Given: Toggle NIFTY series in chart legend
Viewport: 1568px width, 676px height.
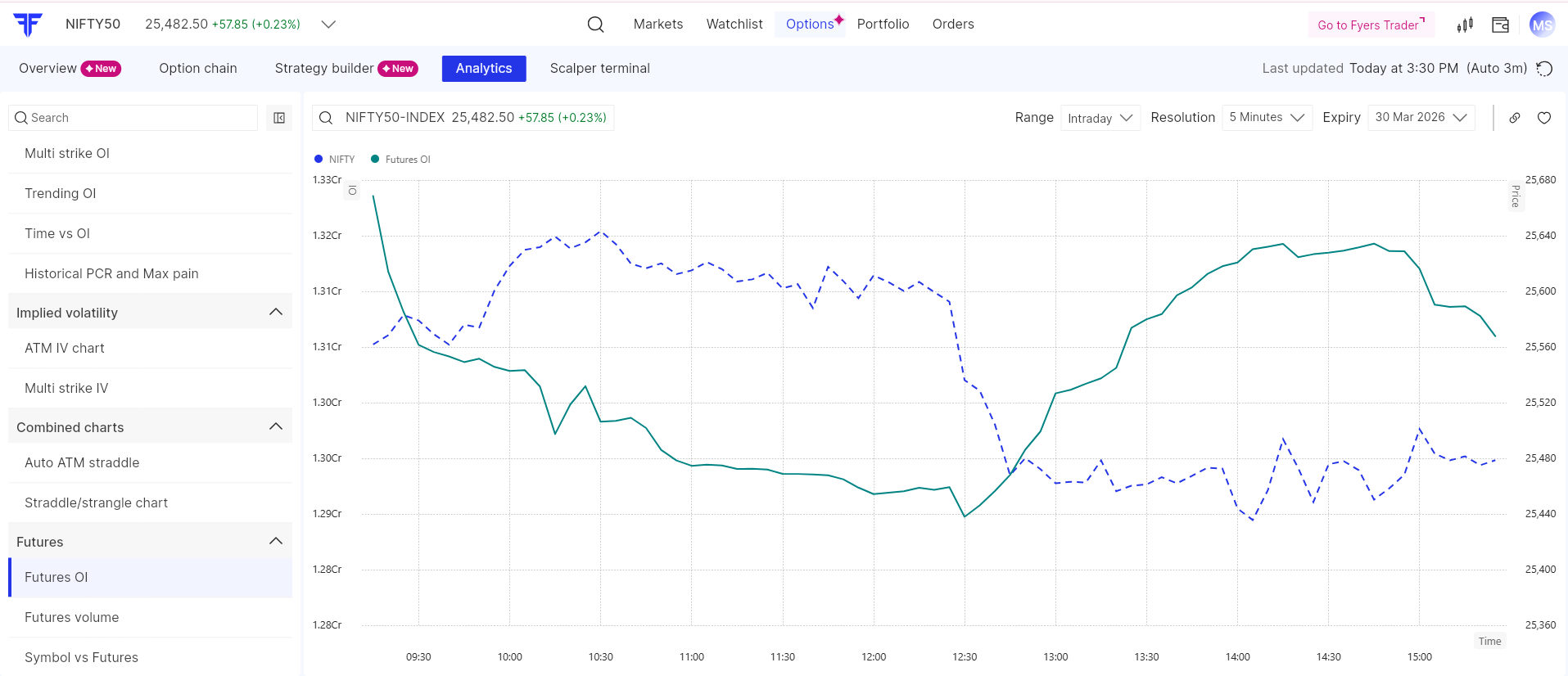Looking at the screenshot, I should point(335,160).
